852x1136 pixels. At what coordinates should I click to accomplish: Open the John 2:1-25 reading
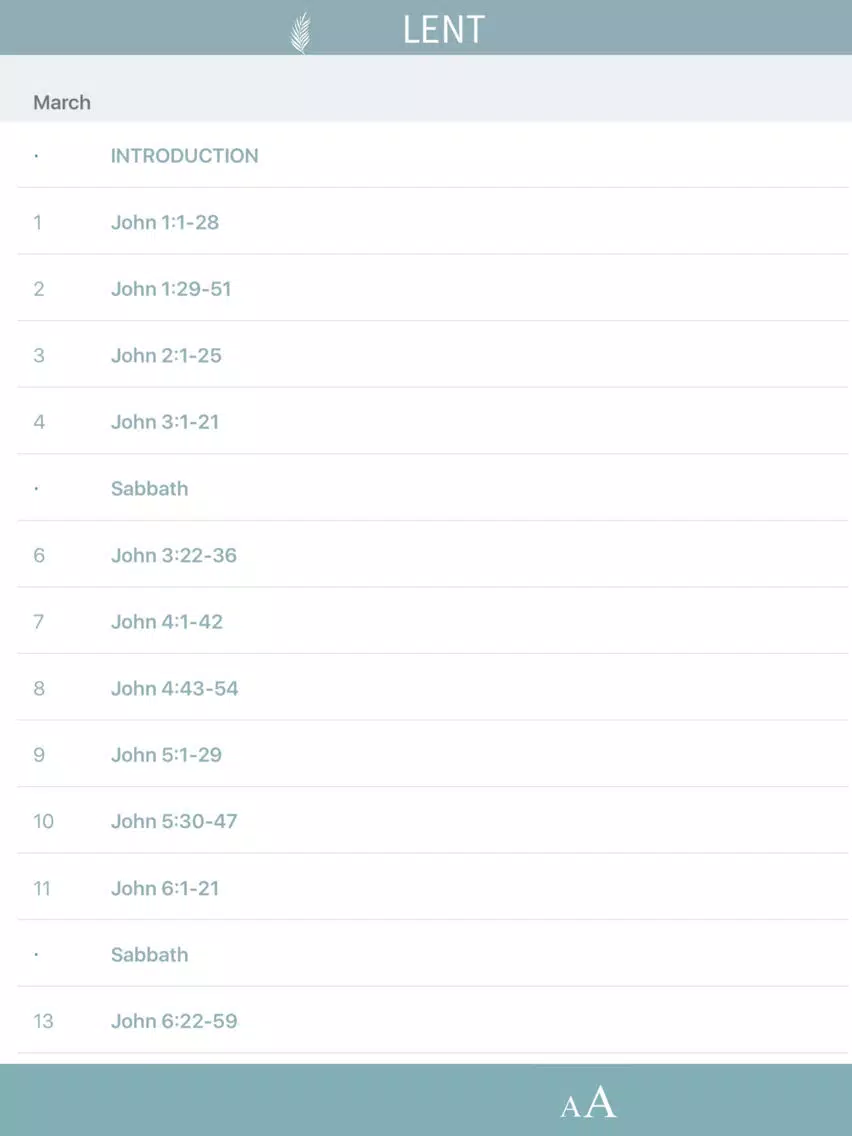433,355
